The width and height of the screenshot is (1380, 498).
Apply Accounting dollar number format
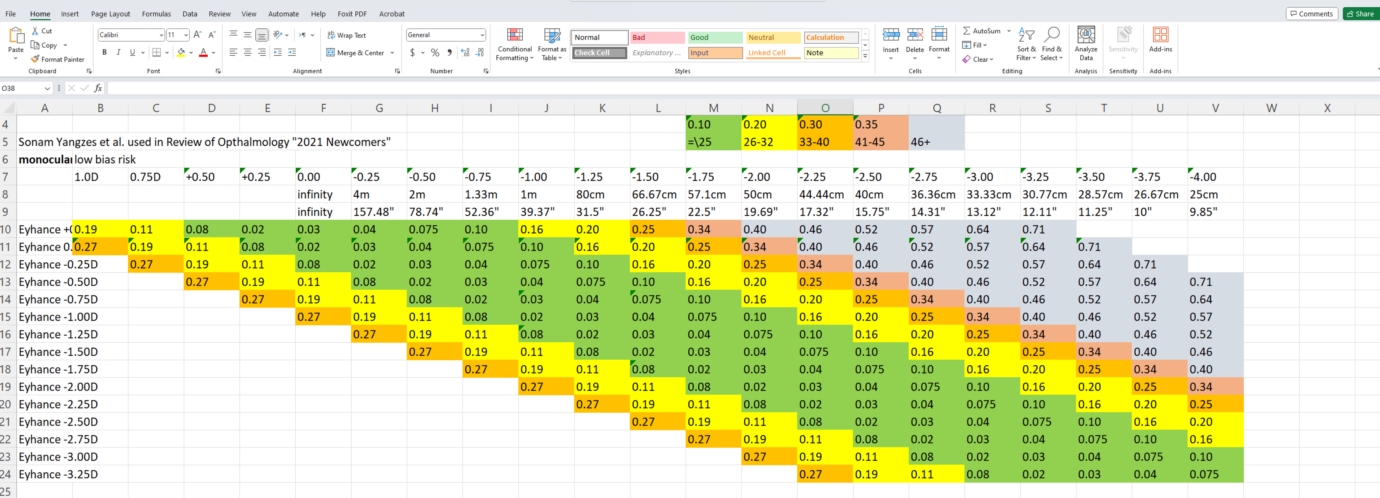(412, 52)
